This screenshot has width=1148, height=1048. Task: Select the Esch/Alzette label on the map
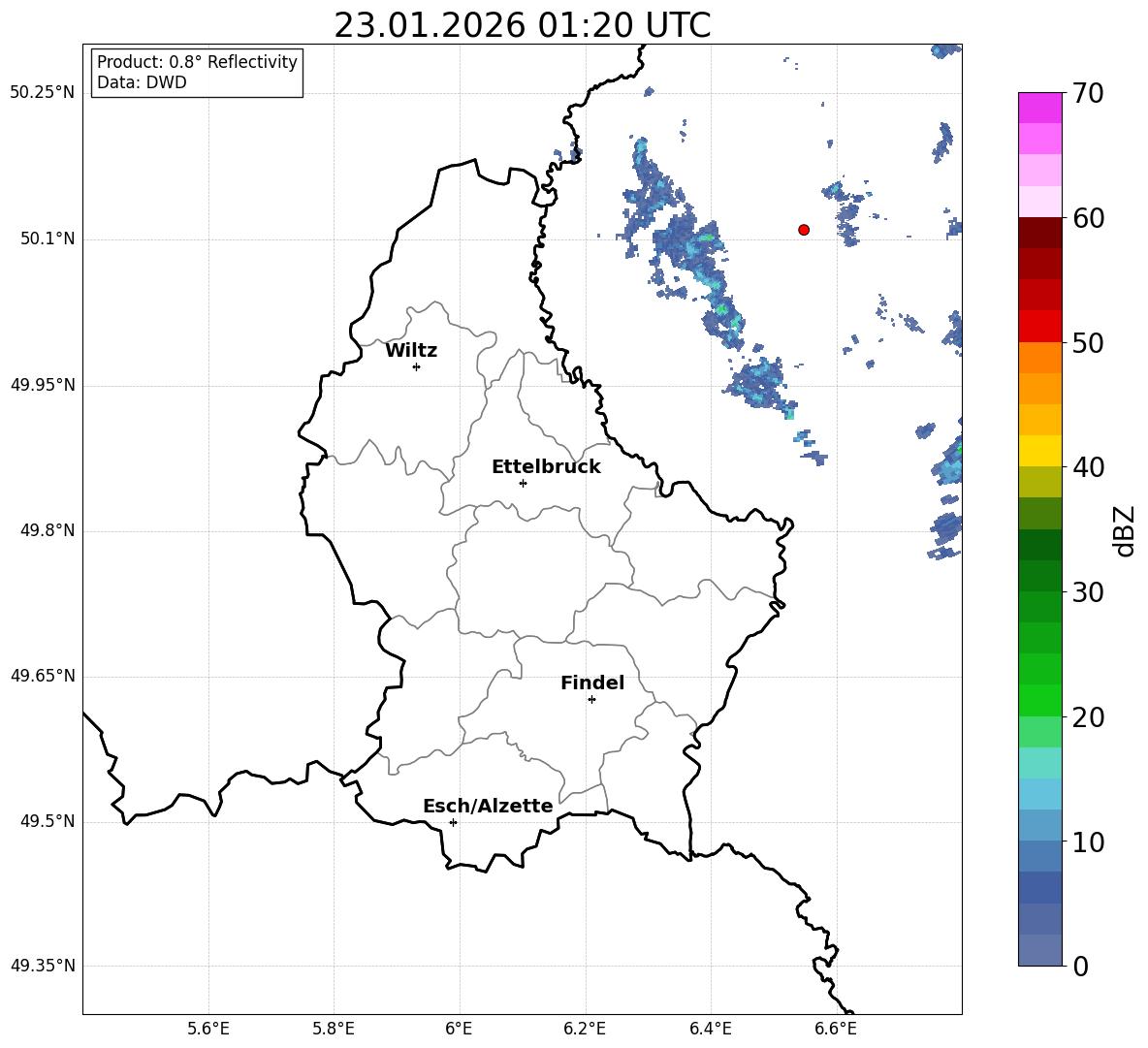(488, 807)
